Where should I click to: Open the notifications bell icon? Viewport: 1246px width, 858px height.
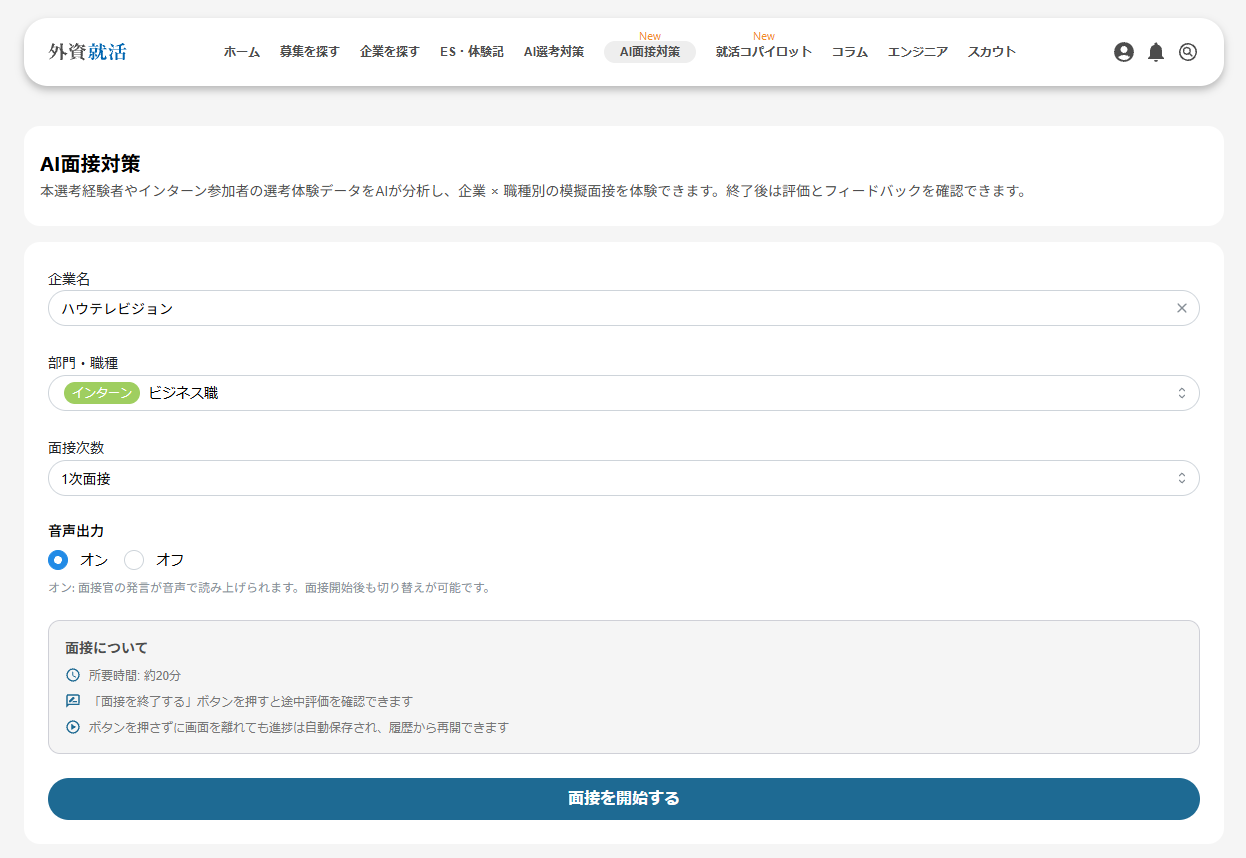(x=1156, y=52)
